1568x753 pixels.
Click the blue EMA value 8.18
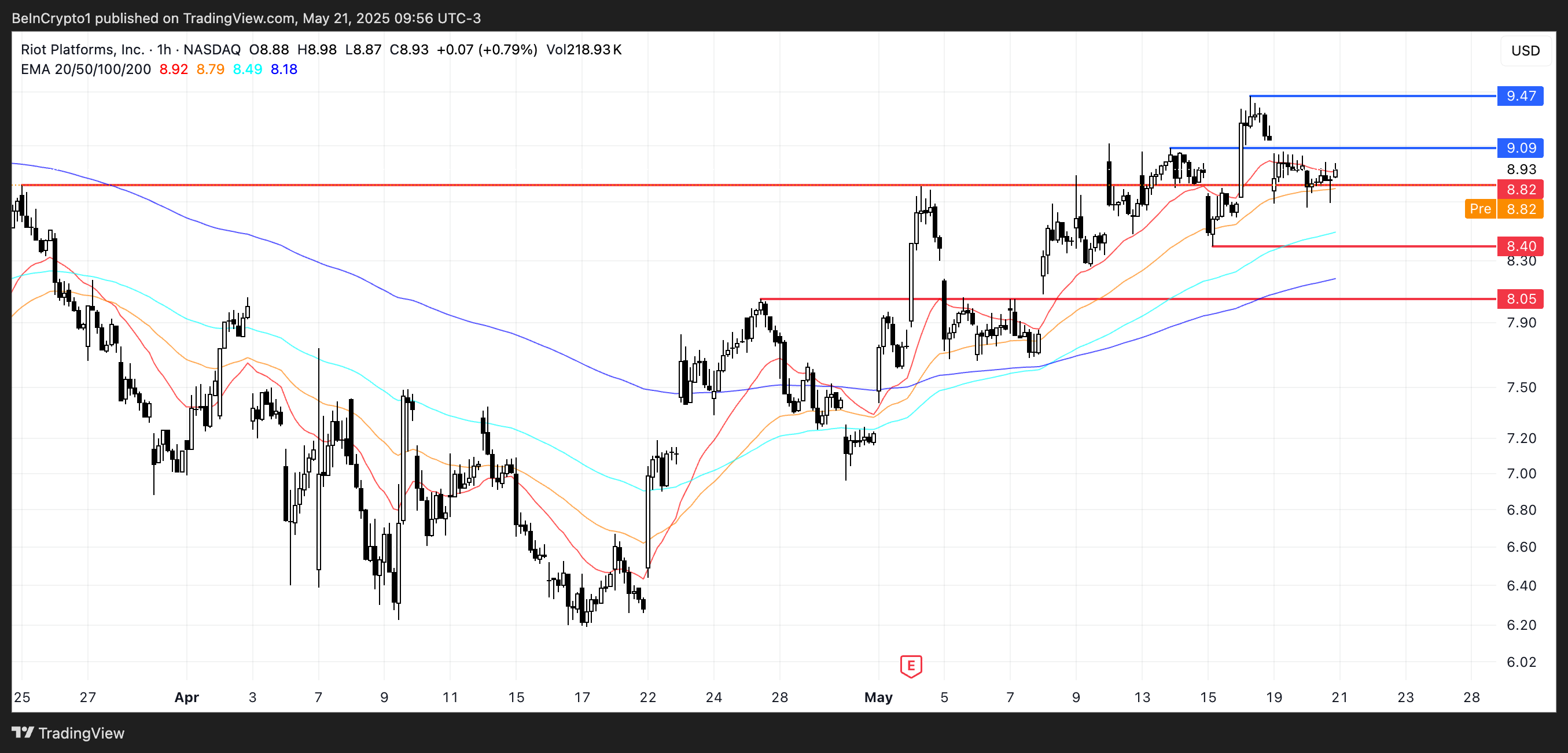[x=284, y=69]
